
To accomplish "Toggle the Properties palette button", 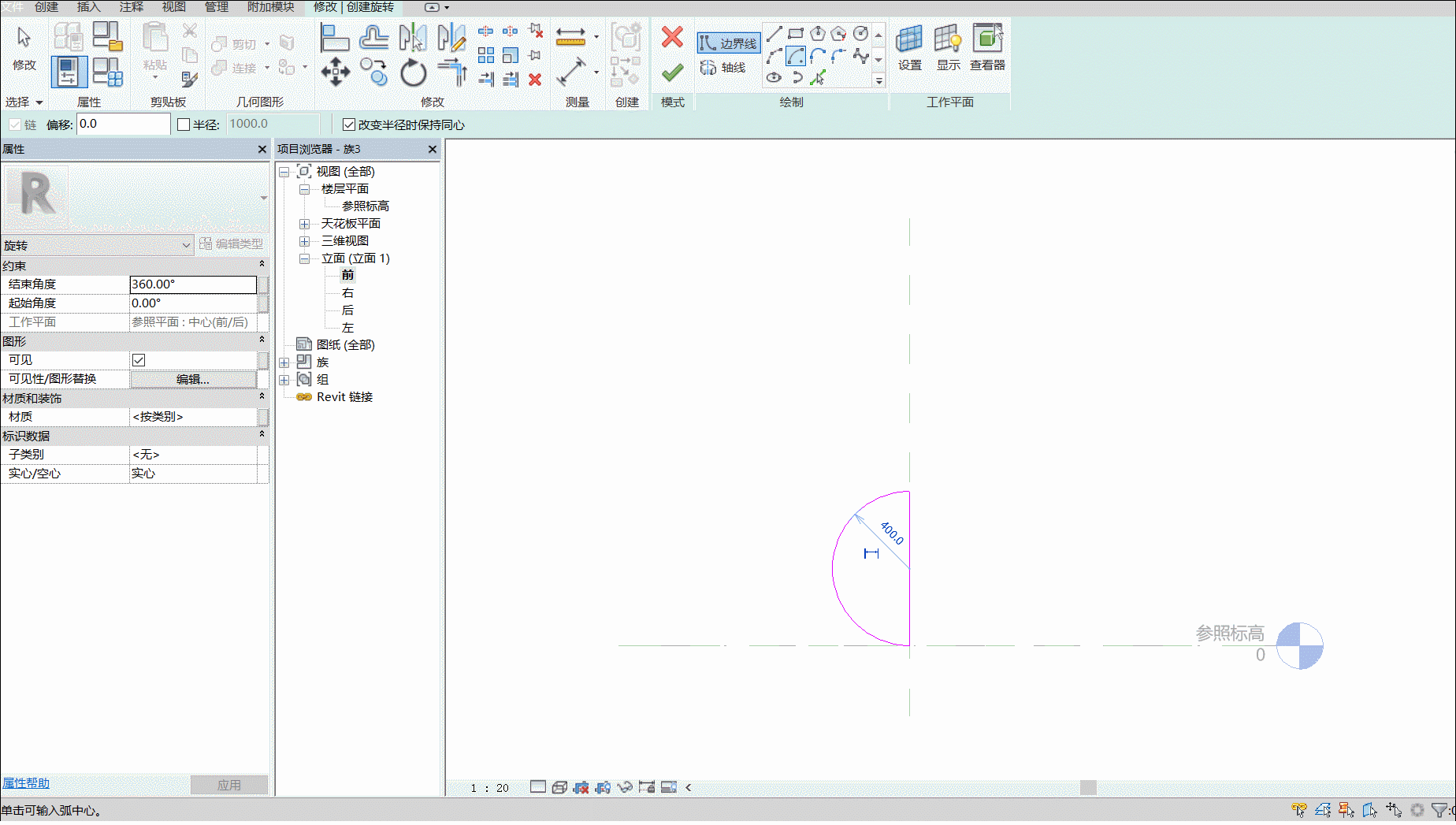I will pos(69,72).
